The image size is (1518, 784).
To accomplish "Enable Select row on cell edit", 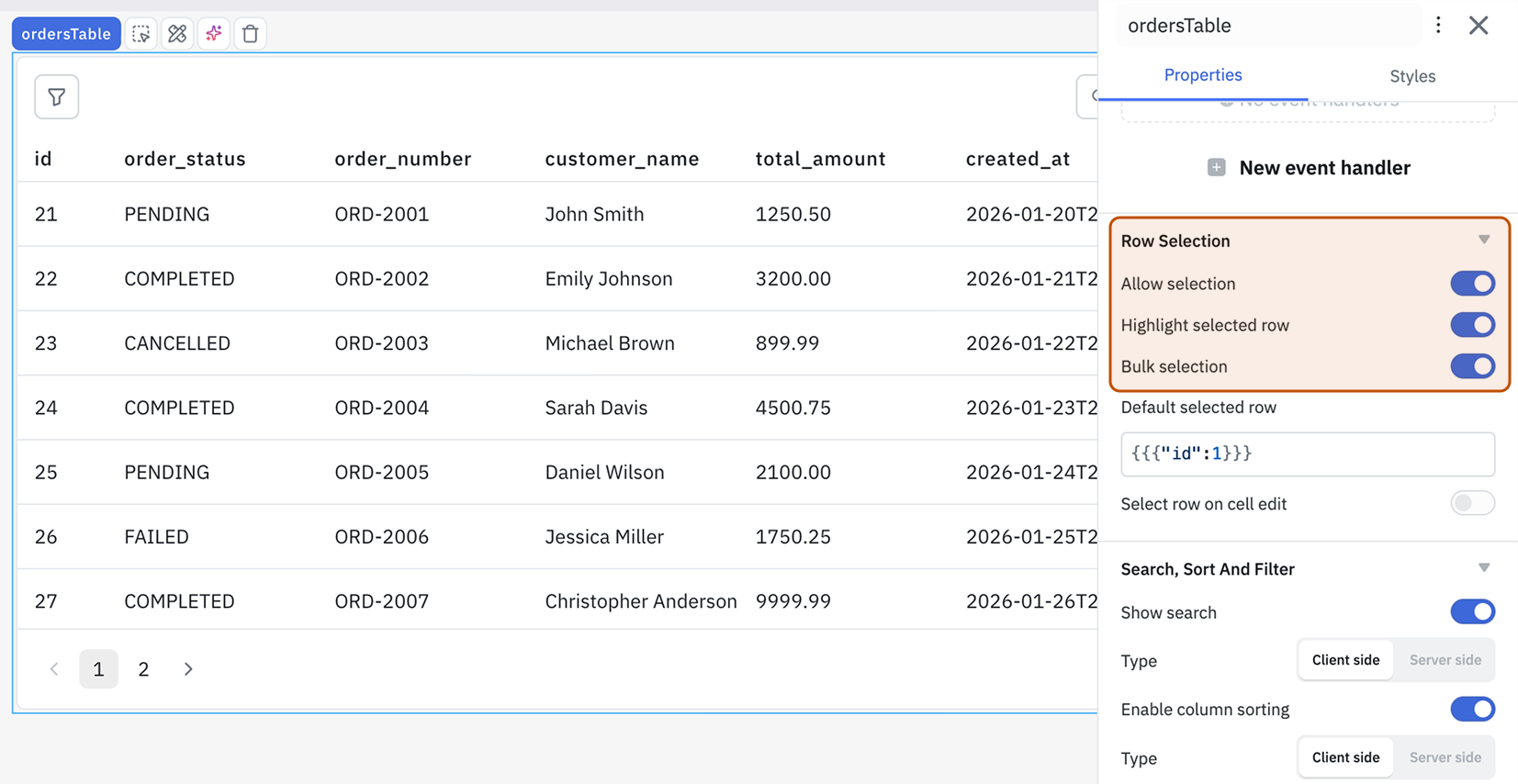I will [x=1472, y=503].
